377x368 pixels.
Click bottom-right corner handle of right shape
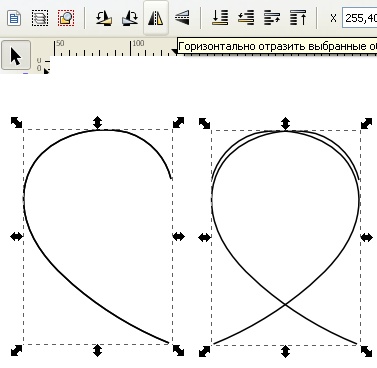366,351
